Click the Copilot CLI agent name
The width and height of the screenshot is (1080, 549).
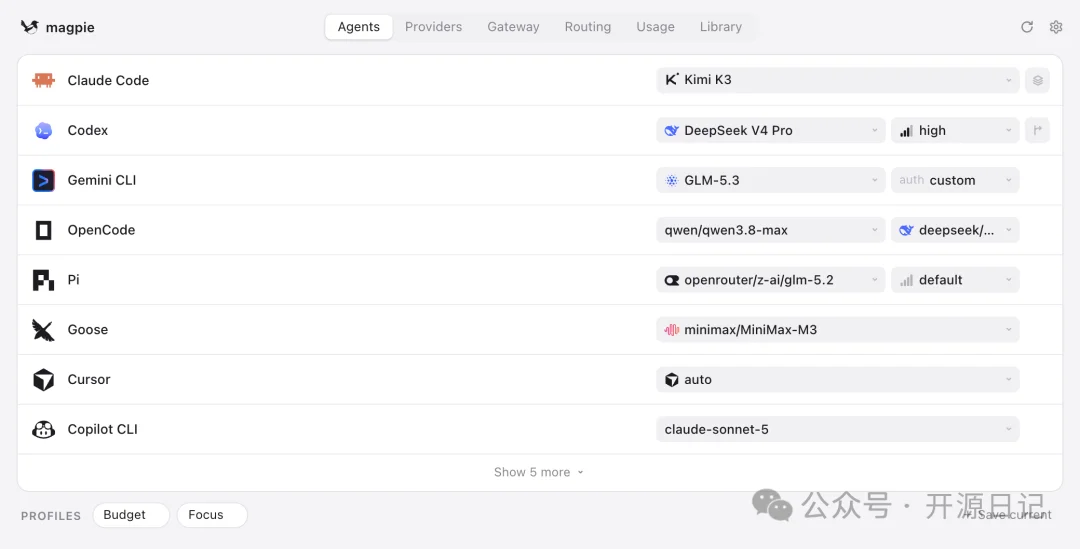[x=103, y=430]
